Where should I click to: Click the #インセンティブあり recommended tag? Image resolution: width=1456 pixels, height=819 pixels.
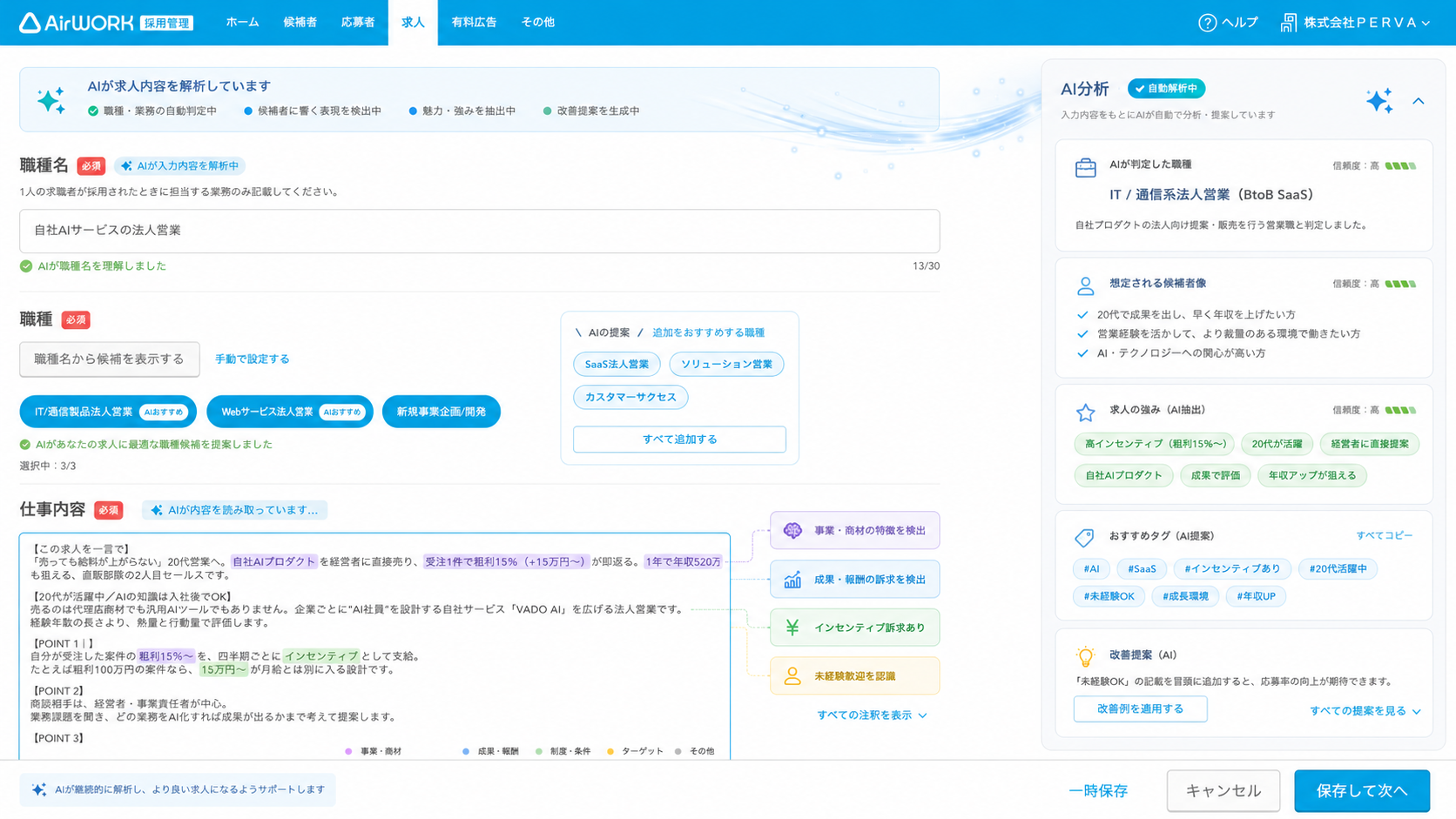point(1231,568)
